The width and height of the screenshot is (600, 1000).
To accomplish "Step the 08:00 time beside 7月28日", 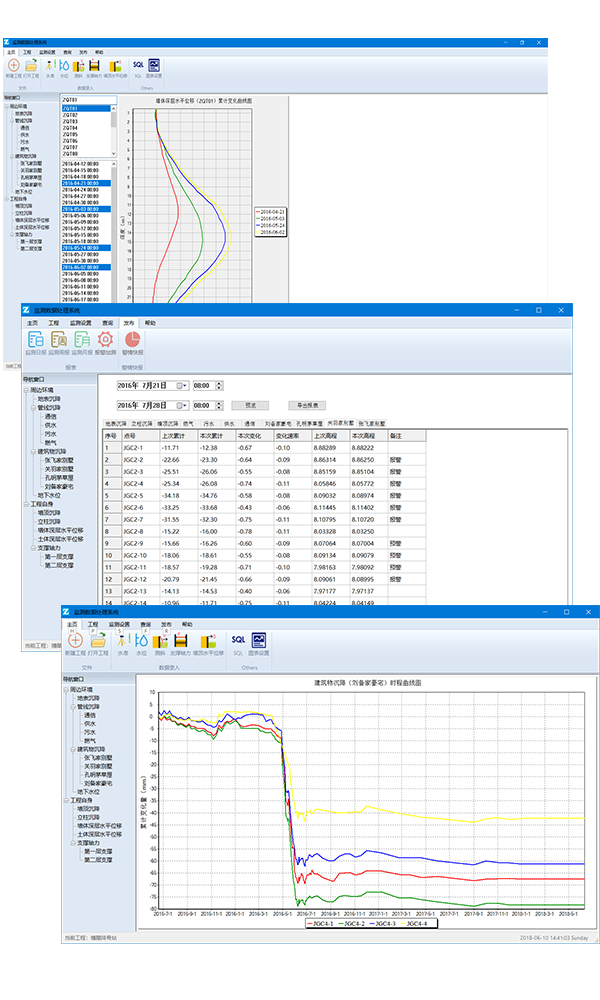I will point(219,405).
